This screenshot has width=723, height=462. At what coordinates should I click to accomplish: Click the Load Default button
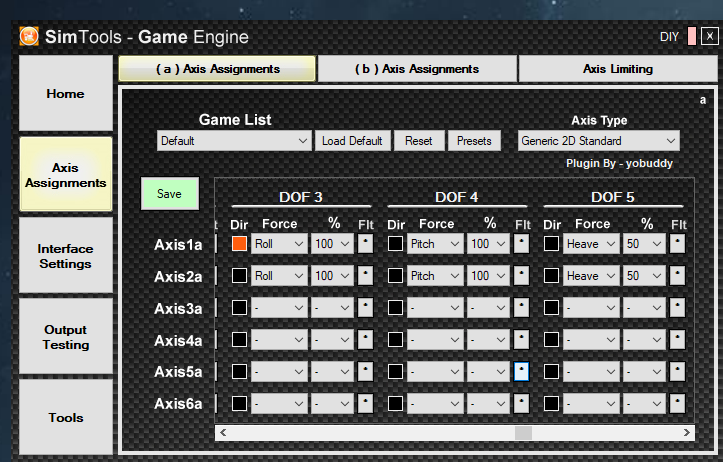(352, 141)
